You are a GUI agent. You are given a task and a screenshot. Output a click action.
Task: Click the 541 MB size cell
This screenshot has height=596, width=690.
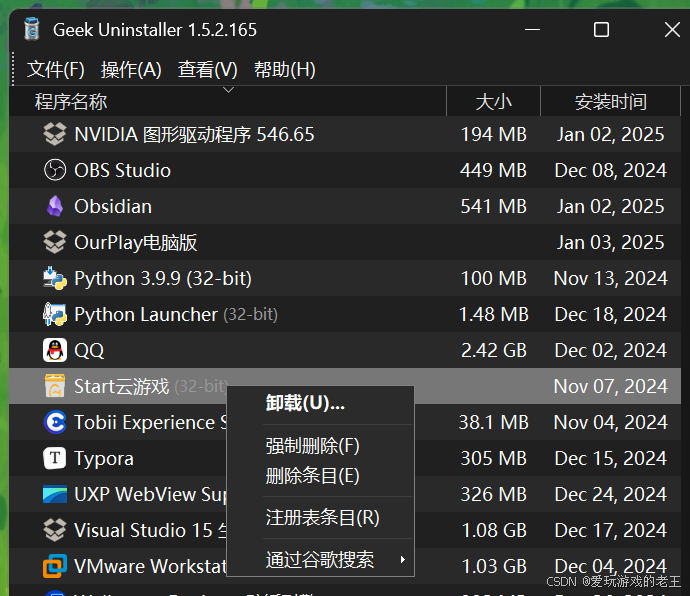coord(493,206)
